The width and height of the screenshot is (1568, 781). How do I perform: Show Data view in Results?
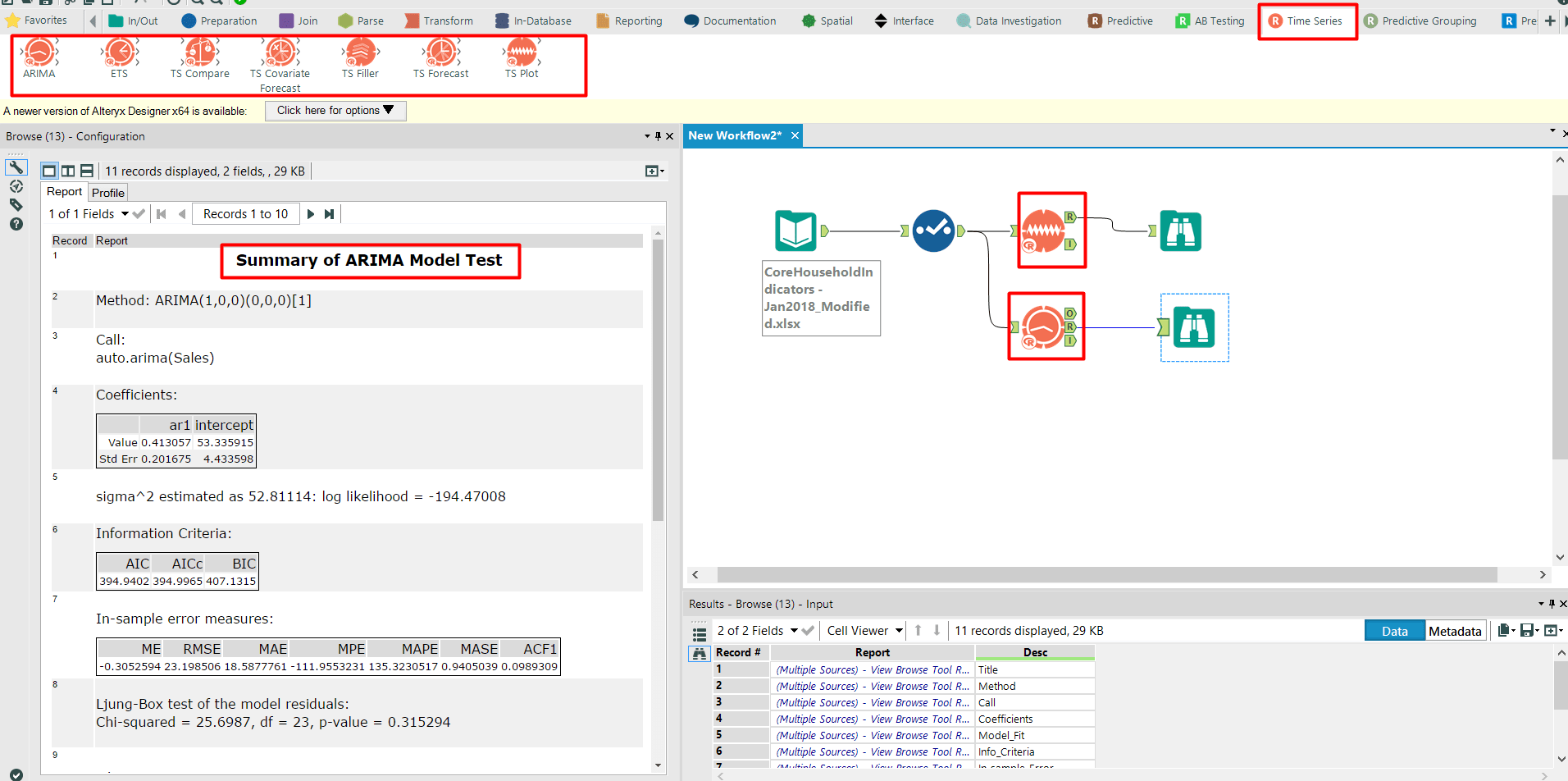click(1394, 631)
